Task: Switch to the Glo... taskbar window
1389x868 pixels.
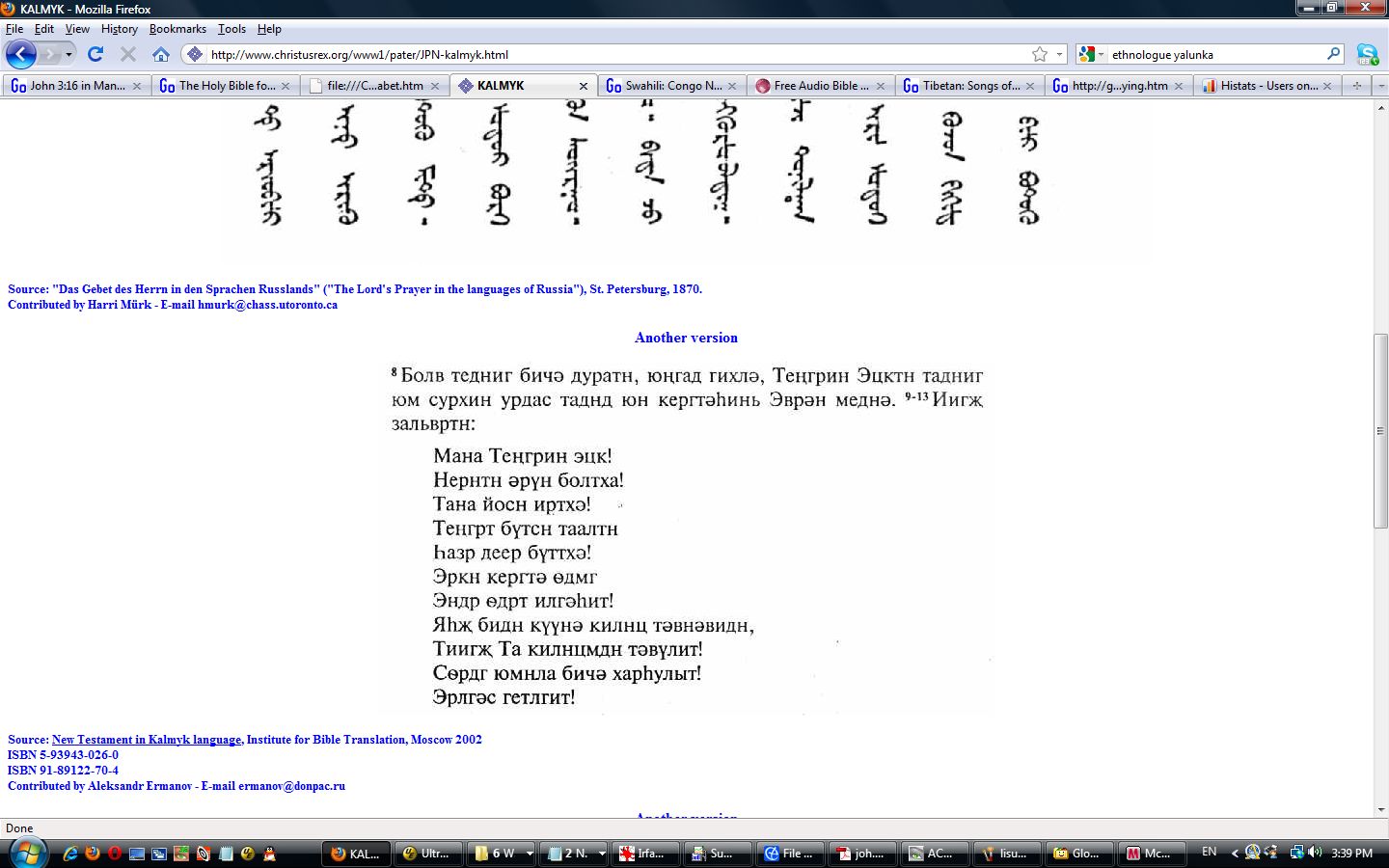Action: click(1079, 854)
